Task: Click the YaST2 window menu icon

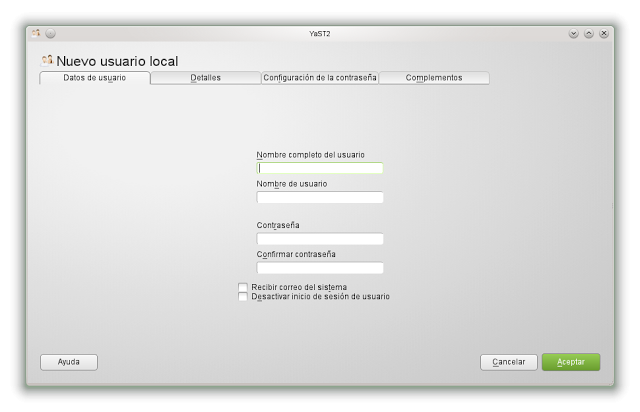Action: coord(36,33)
